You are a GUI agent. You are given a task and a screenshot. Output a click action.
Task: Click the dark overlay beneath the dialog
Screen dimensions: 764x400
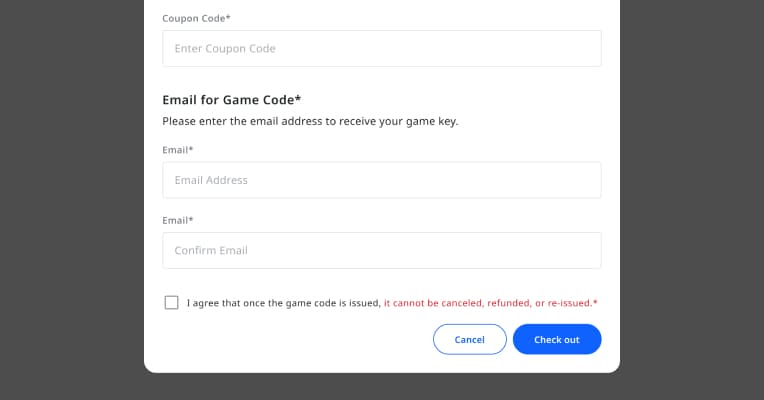pyautogui.click(x=382, y=387)
